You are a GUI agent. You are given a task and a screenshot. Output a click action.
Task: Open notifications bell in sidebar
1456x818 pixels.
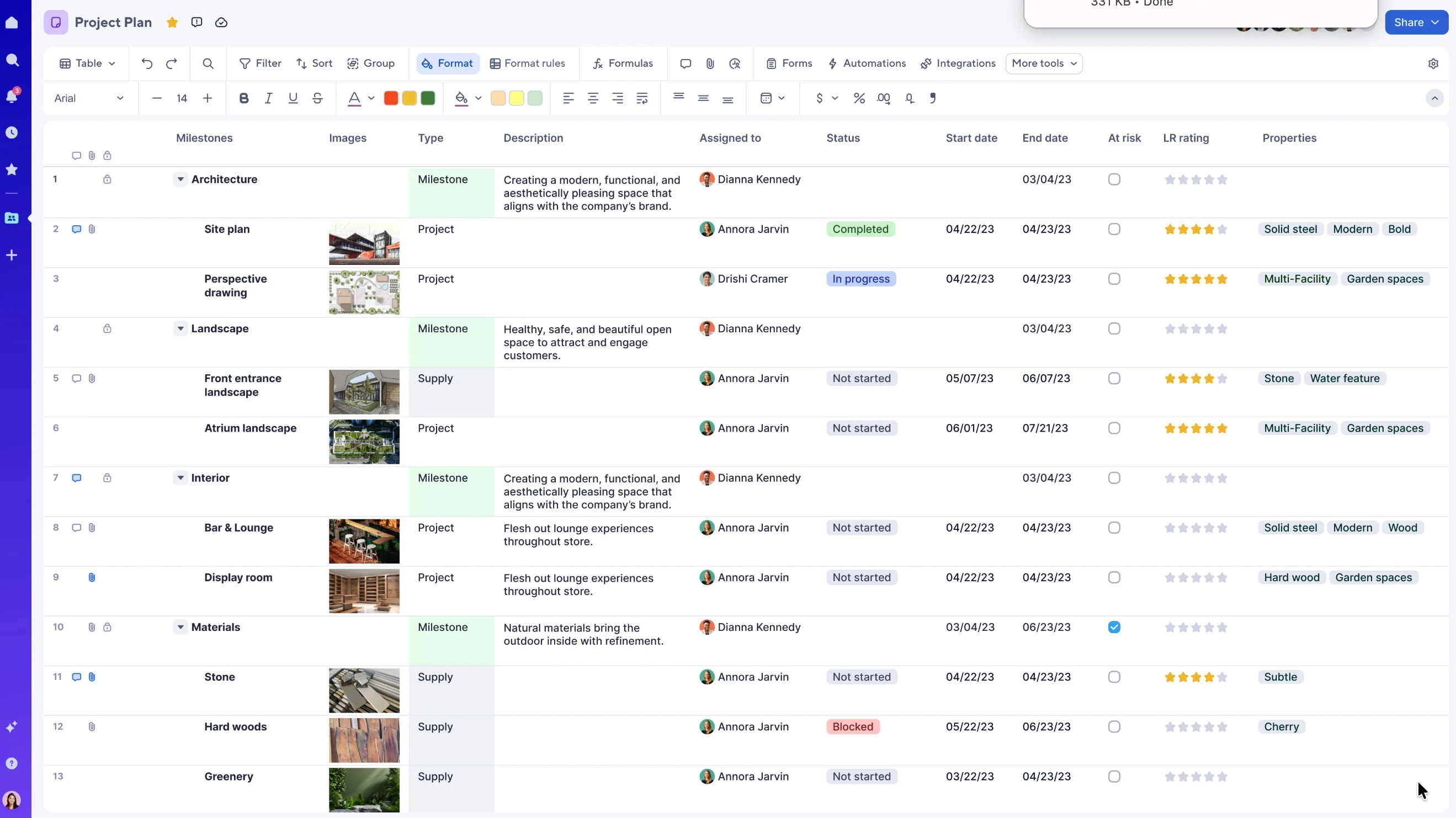point(12,96)
